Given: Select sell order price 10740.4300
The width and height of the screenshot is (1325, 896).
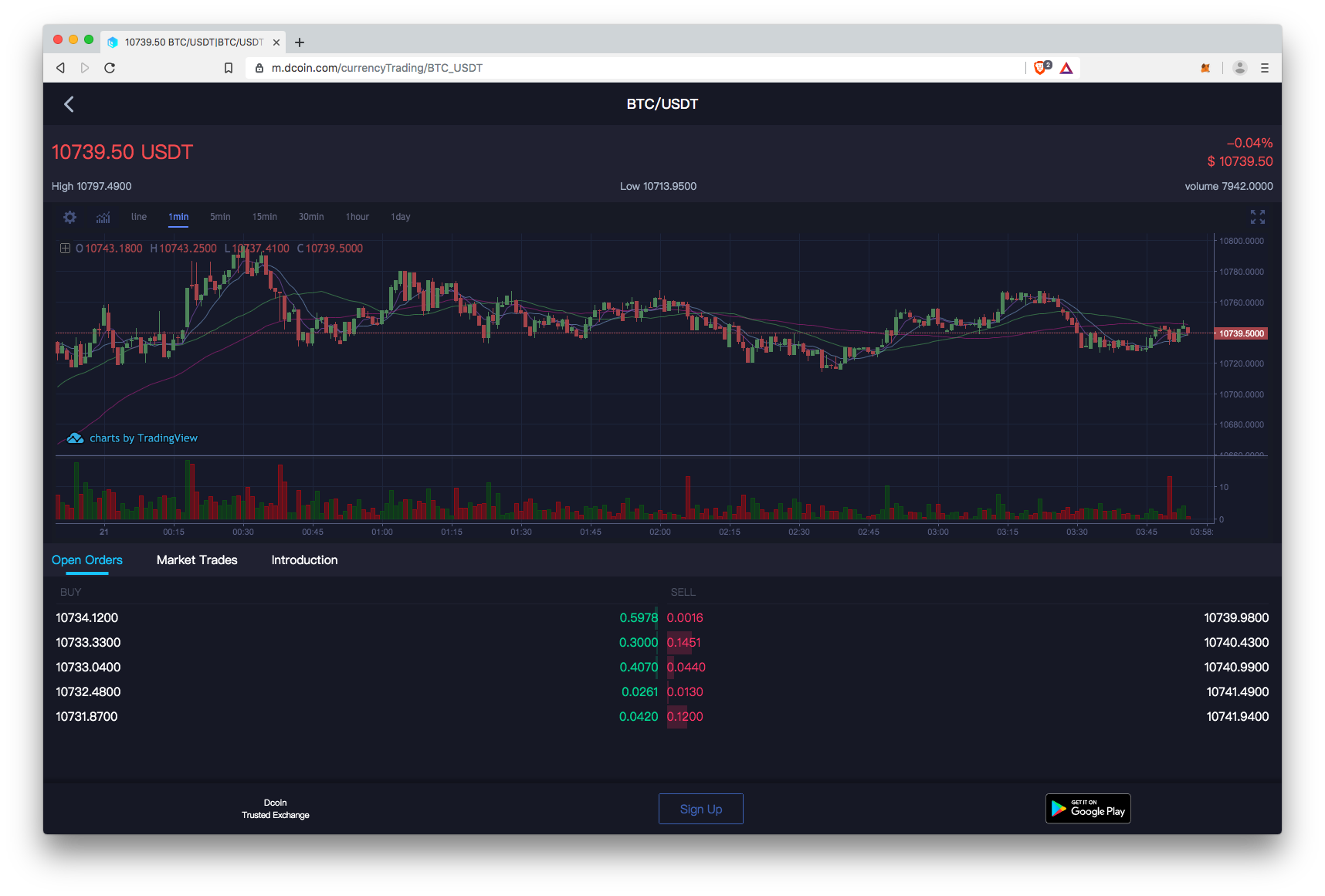Looking at the screenshot, I should tap(1236, 643).
